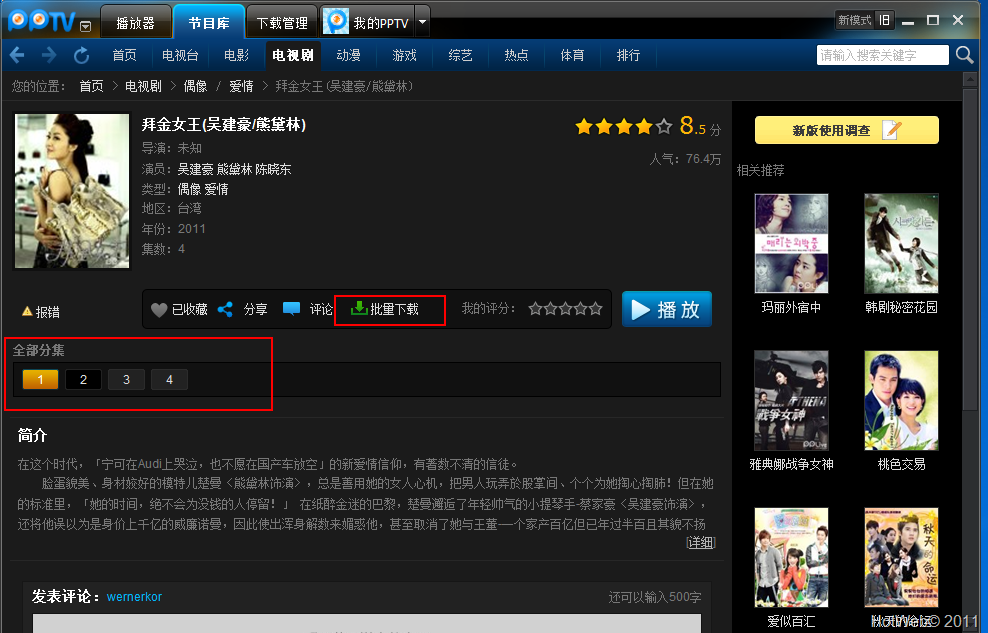Open 桃色交易 recommendation thumbnail
Viewport: 988px width, 633px height.
901,401
